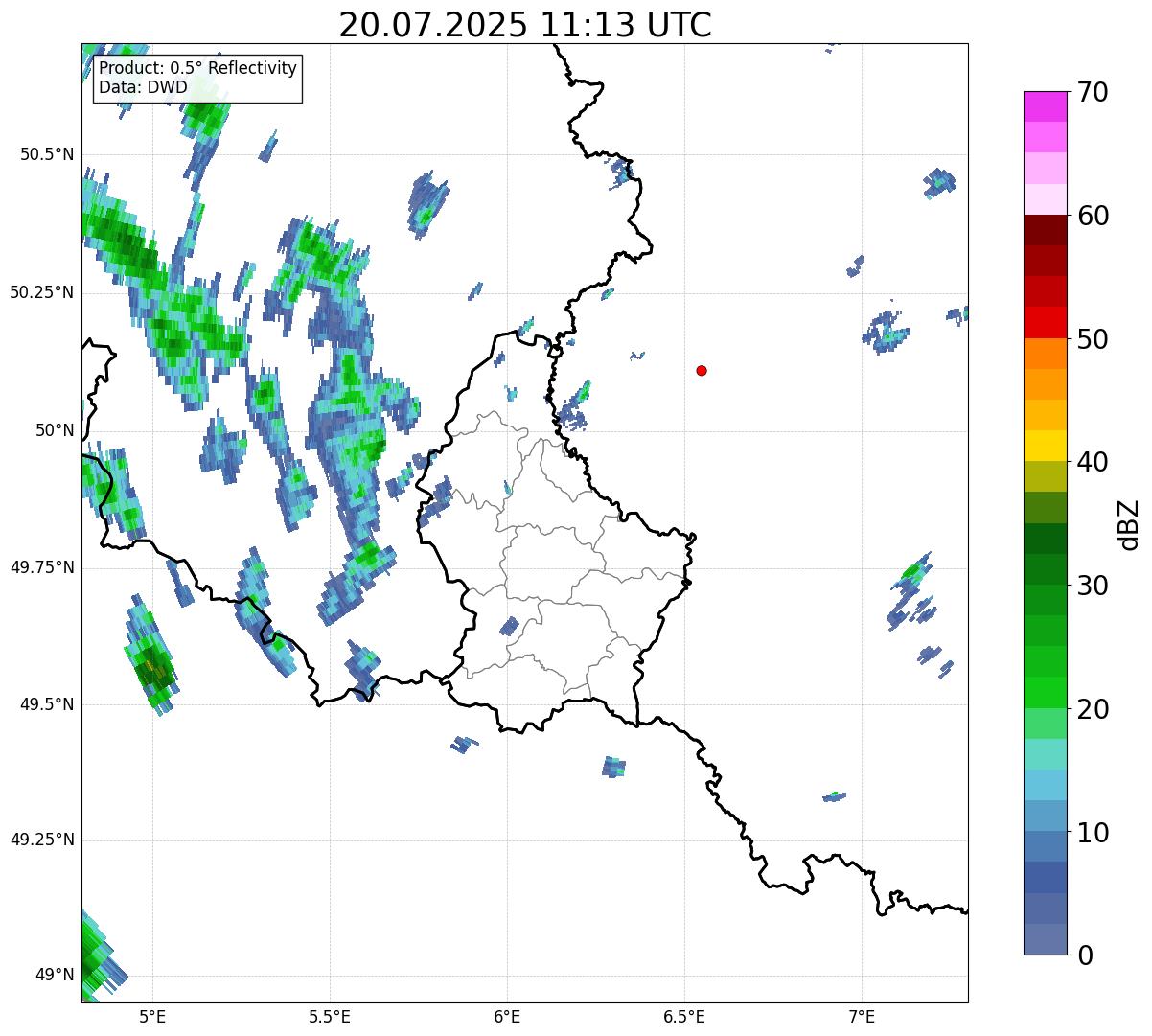Viewport: 1152px width, 1036px height.
Task: Click the 5.5°E longitude label
Action: tap(330, 1016)
